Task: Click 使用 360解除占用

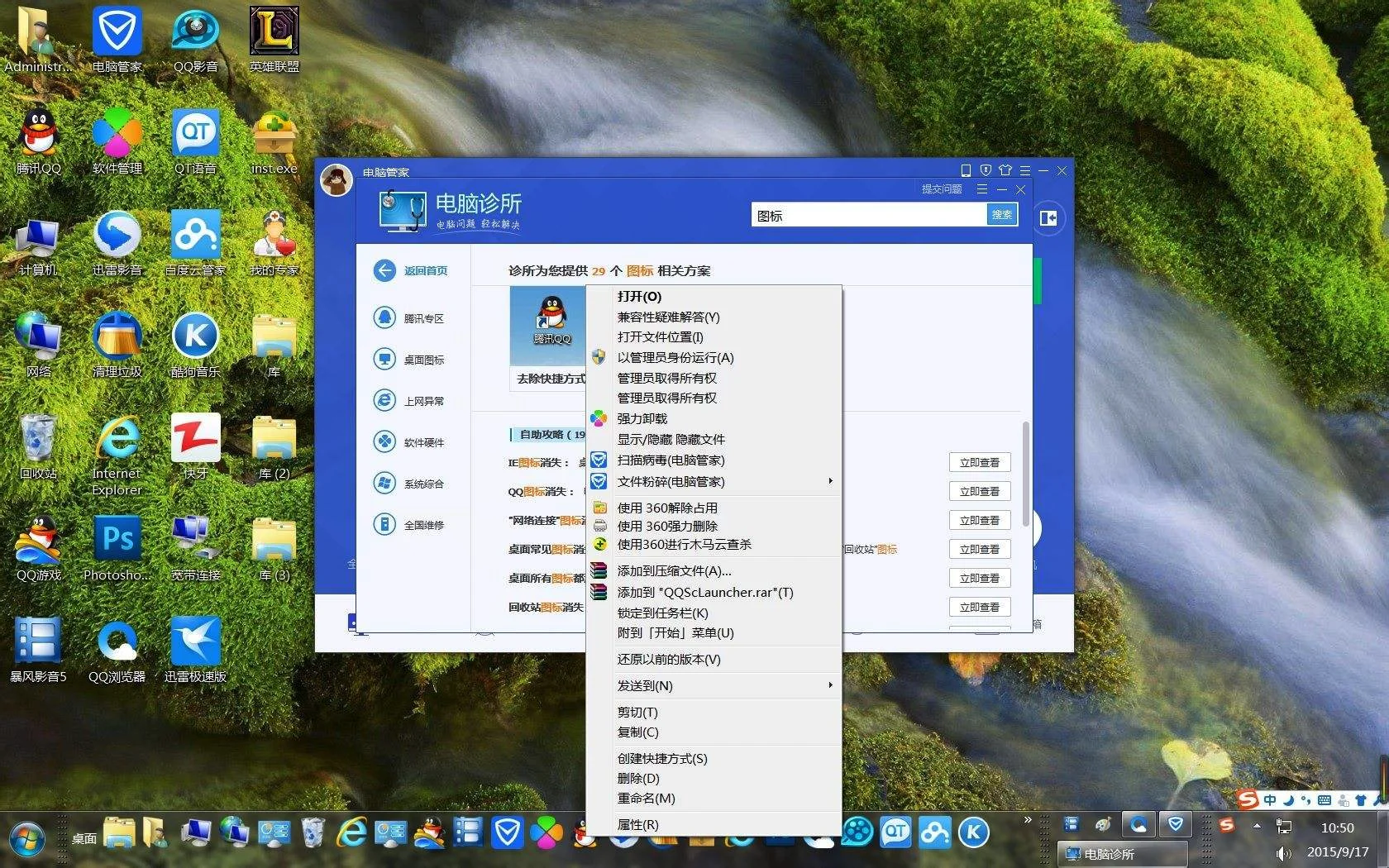Action: [x=714, y=508]
